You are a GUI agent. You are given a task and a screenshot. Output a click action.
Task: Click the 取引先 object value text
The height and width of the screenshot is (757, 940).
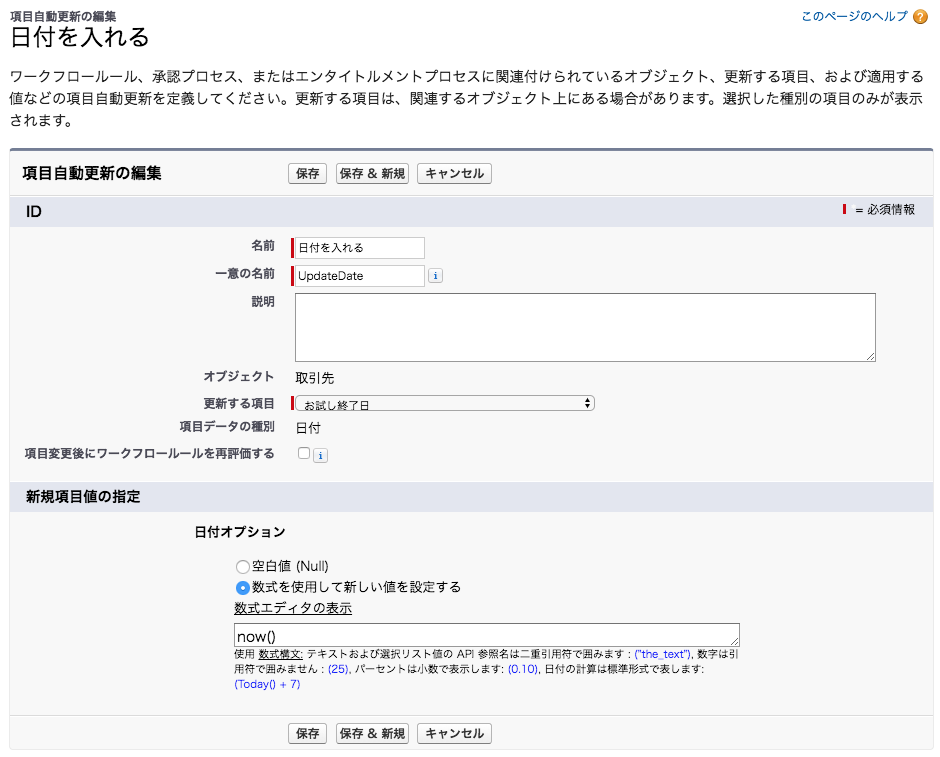tap(315, 378)
